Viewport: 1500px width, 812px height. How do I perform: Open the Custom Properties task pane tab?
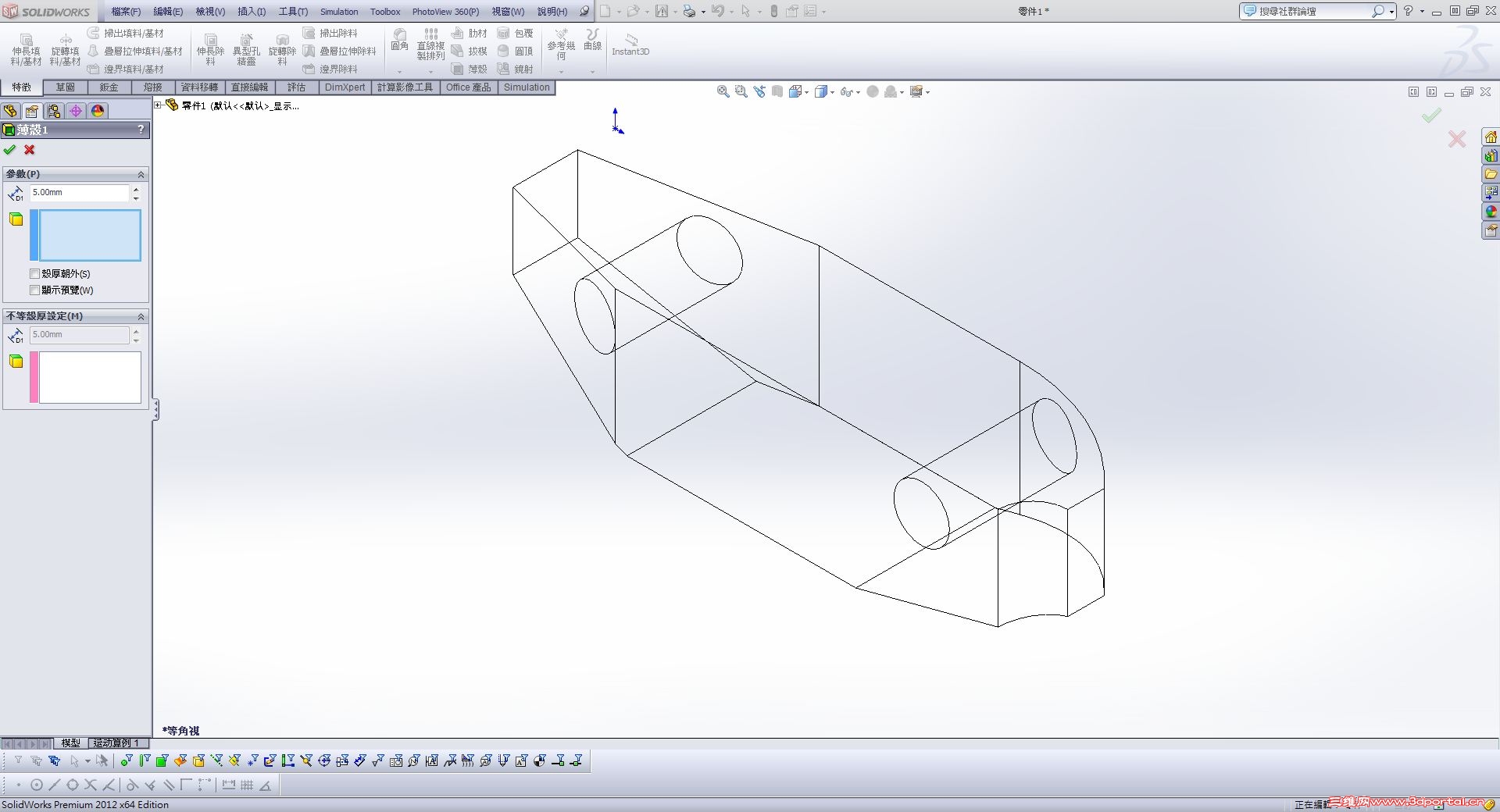point(1491,230)
